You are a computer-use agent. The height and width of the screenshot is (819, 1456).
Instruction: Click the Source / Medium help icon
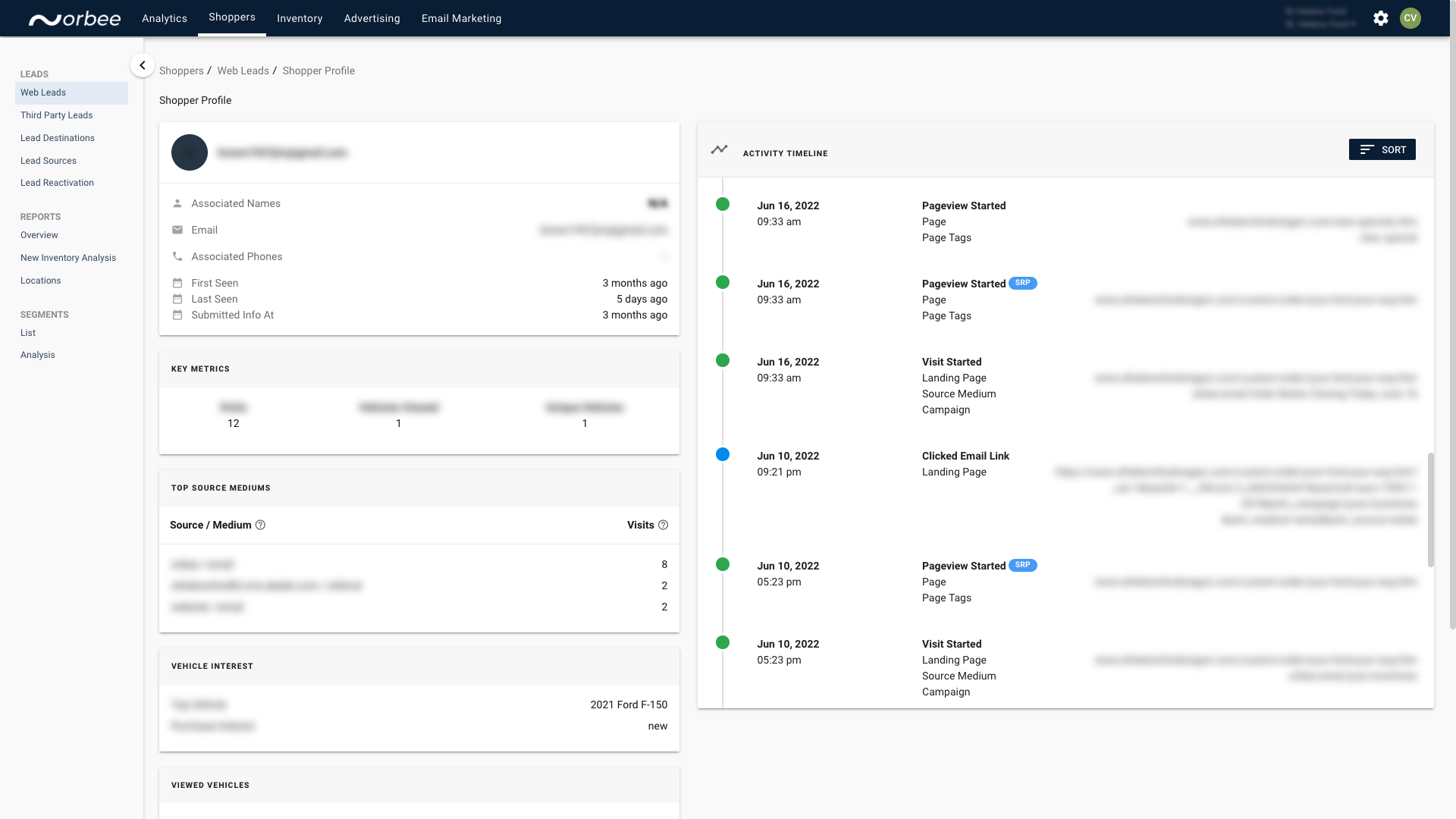(x=260, y=525)
